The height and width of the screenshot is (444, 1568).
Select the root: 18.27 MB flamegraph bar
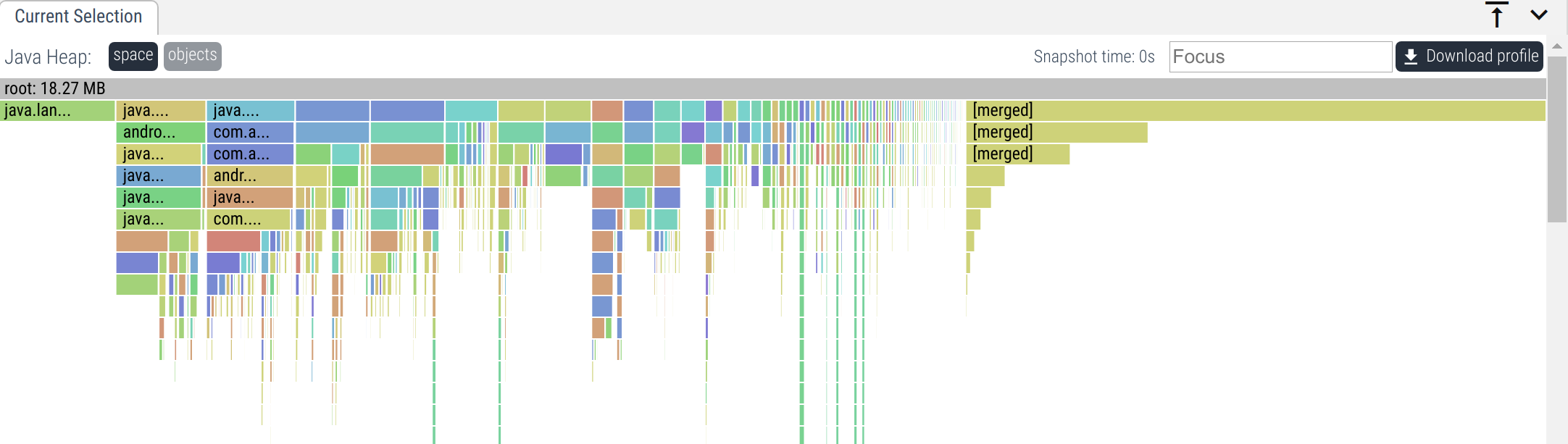click(x=772, y=88)
